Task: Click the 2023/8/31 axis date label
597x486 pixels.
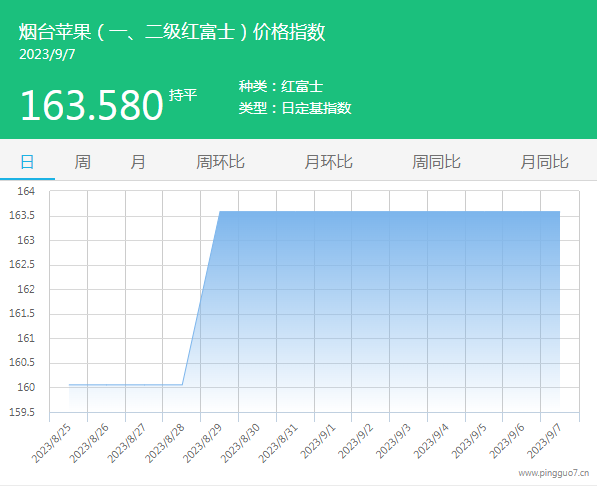Action: [278, 444]
